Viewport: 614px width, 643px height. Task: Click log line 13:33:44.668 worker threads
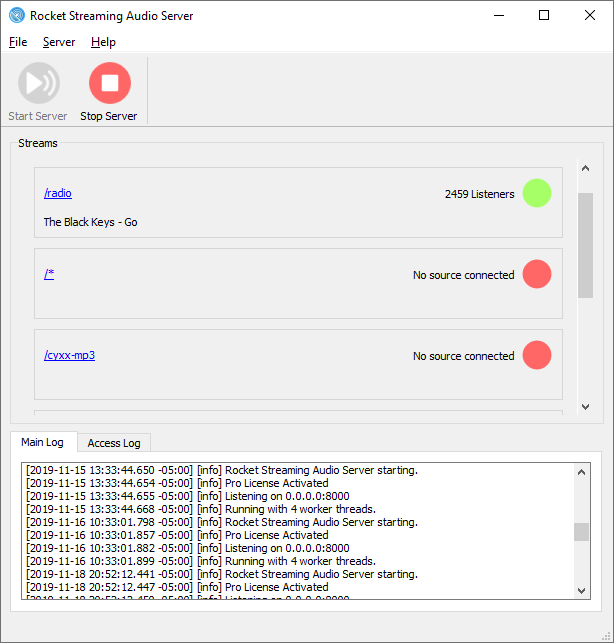(201, 509)
